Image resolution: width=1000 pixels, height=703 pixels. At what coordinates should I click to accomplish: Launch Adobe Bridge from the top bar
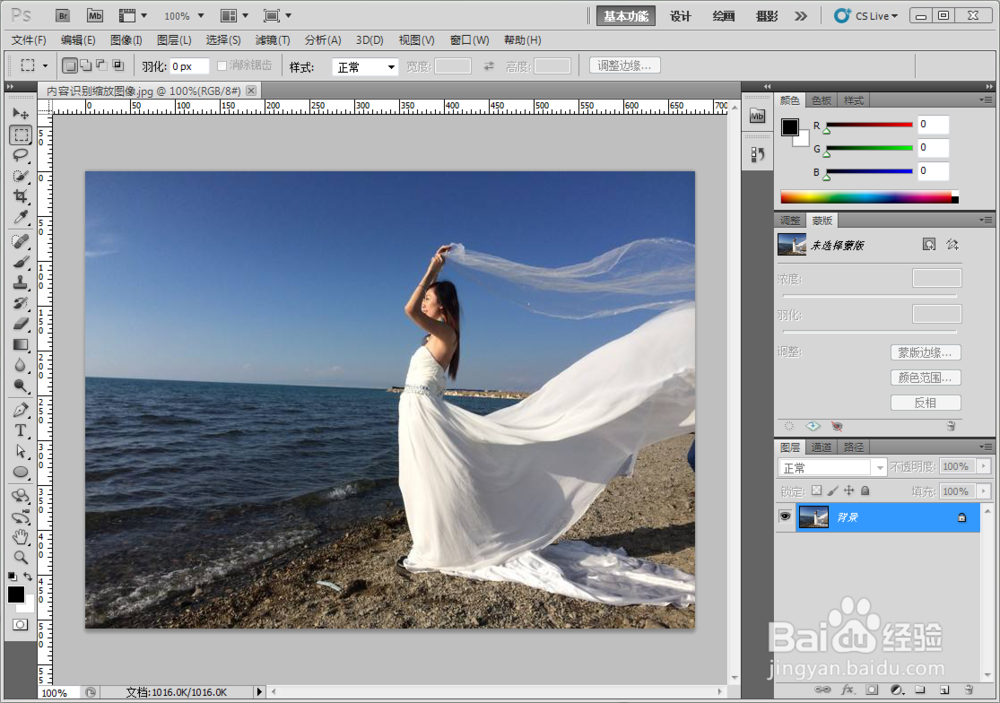point(62,16)
